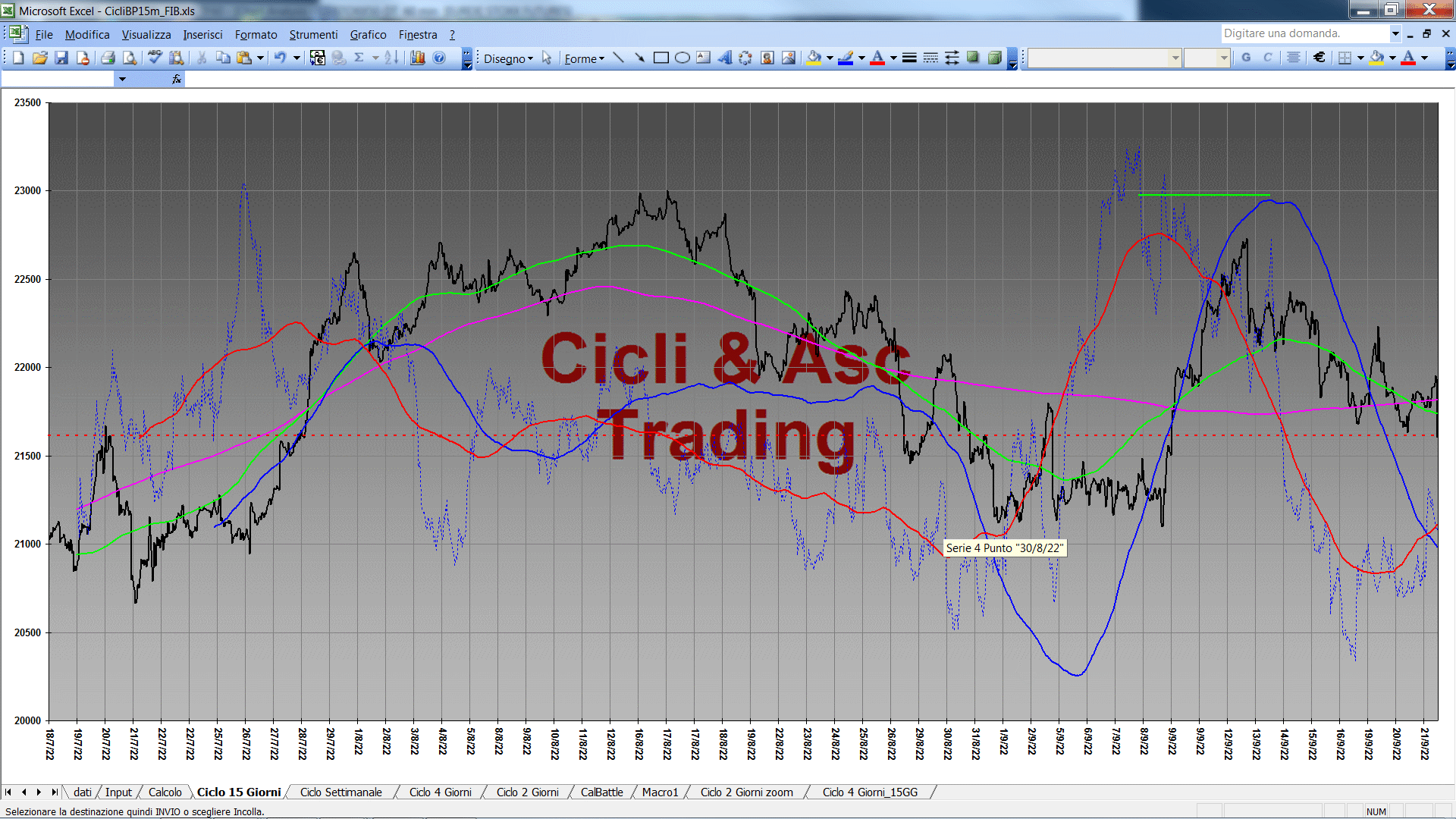
Task: Select the Arrow drawing tool
Action: (639, 58)
